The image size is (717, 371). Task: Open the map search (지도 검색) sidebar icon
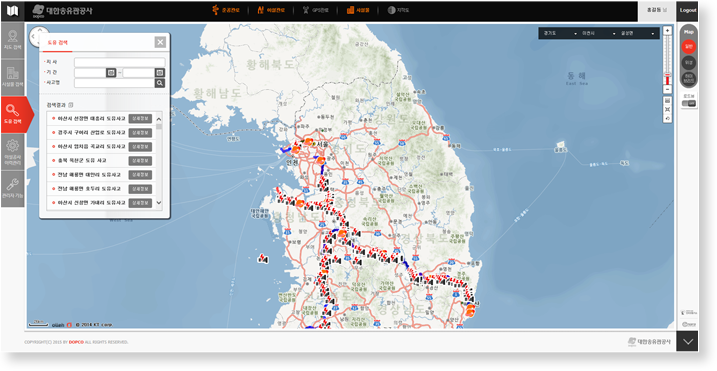[12, 40]
